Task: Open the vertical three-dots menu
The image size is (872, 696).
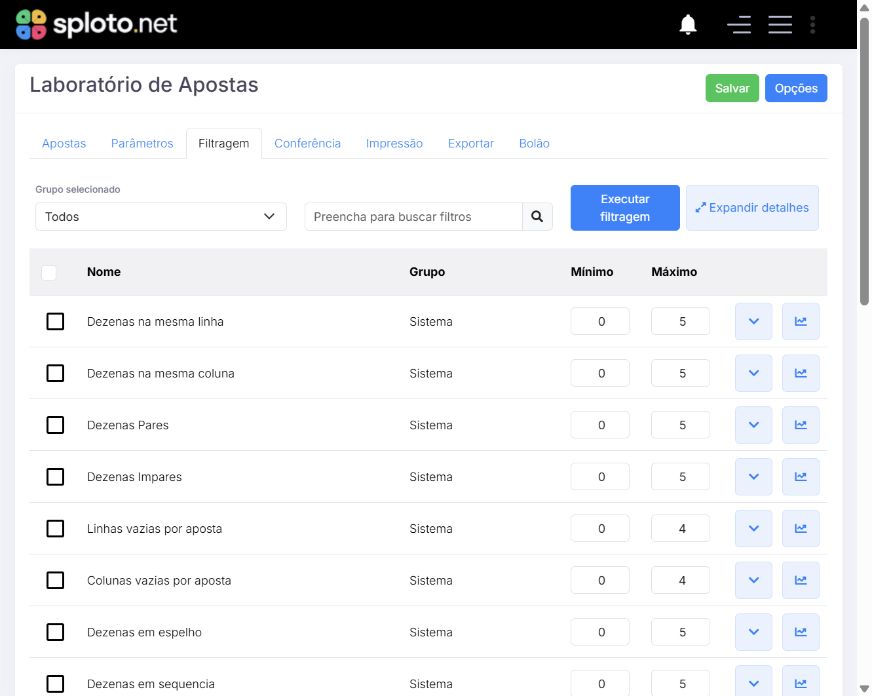Action: click(812, 24)
